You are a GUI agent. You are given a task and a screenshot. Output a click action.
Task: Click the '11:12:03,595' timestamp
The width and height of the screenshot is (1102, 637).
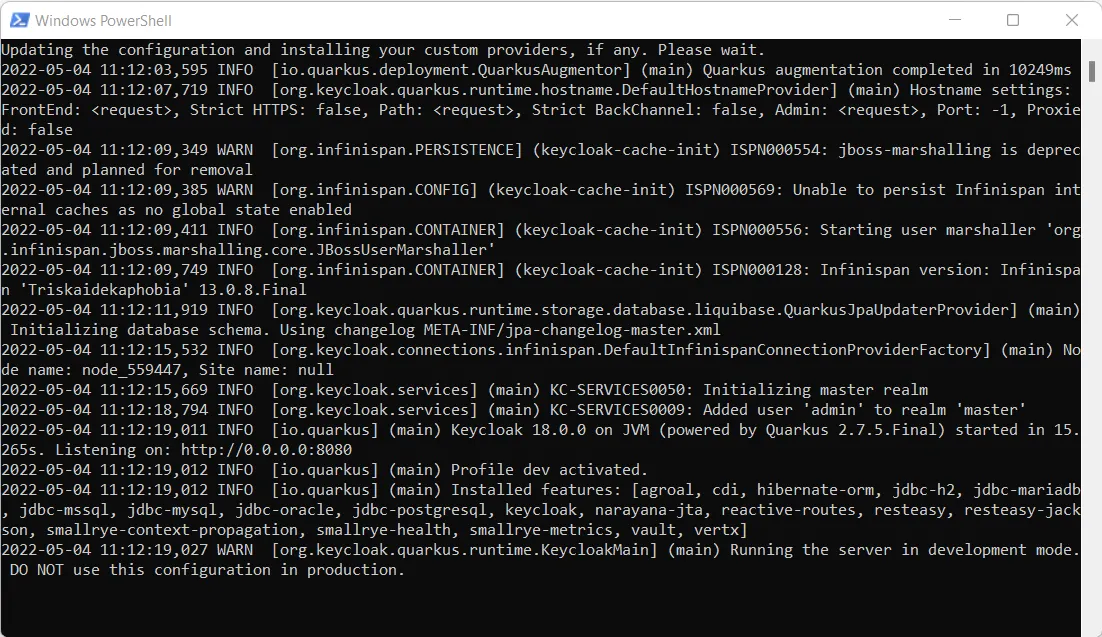coord(154,70)
